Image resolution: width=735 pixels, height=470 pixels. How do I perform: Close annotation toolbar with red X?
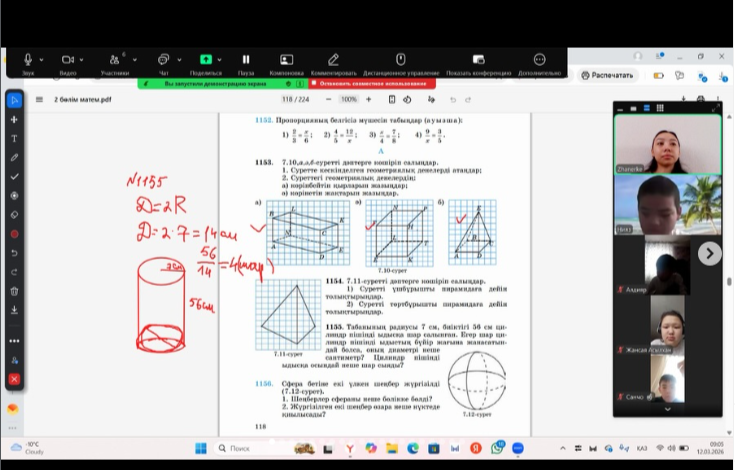click(x=14, y=379)
